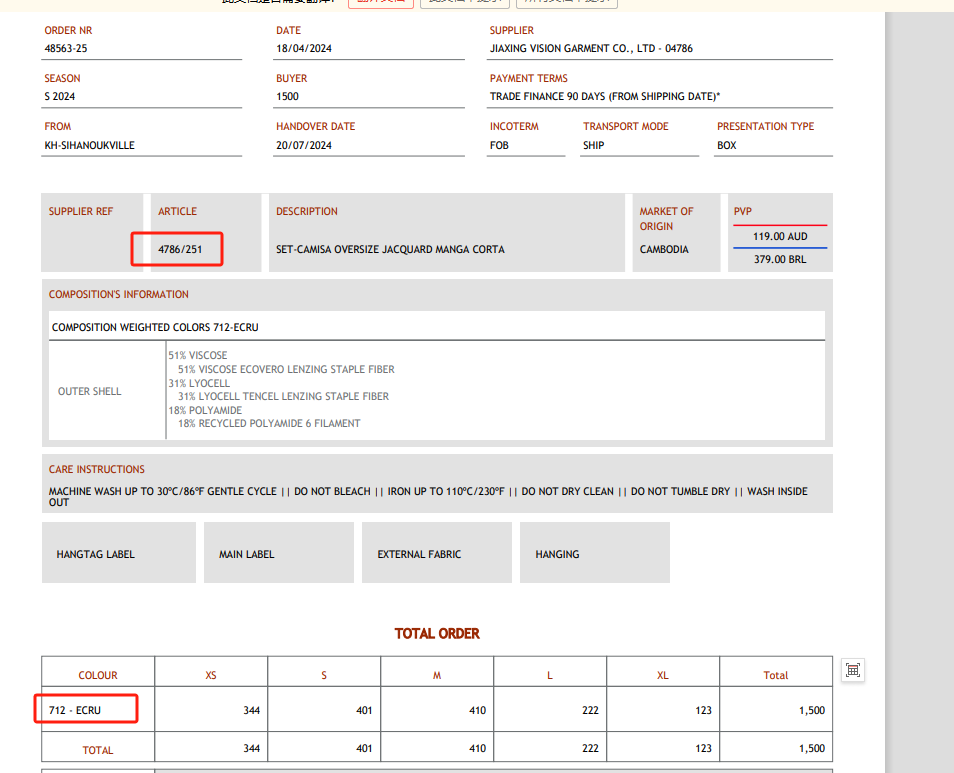
Task: Click the HANGING box
Action: click(594, 553)
